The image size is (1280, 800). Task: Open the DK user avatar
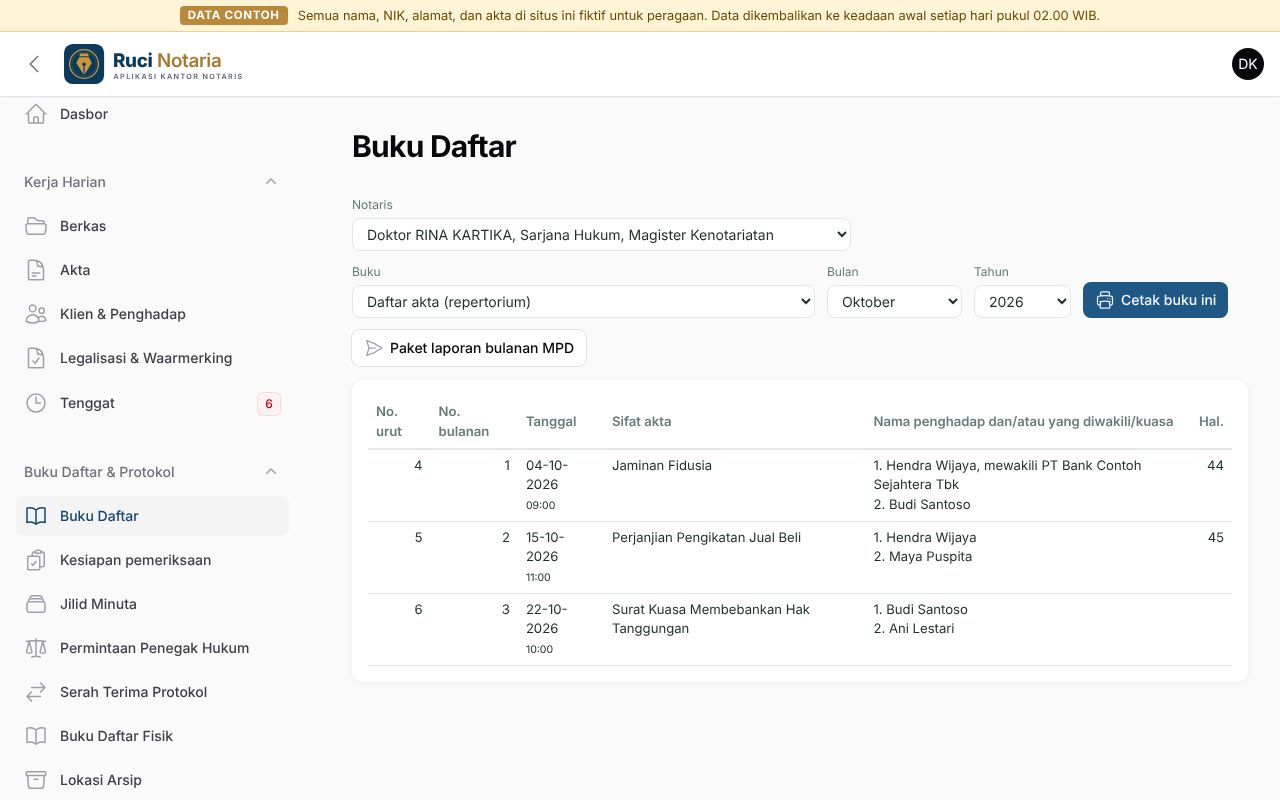(x=1248, y=64)
